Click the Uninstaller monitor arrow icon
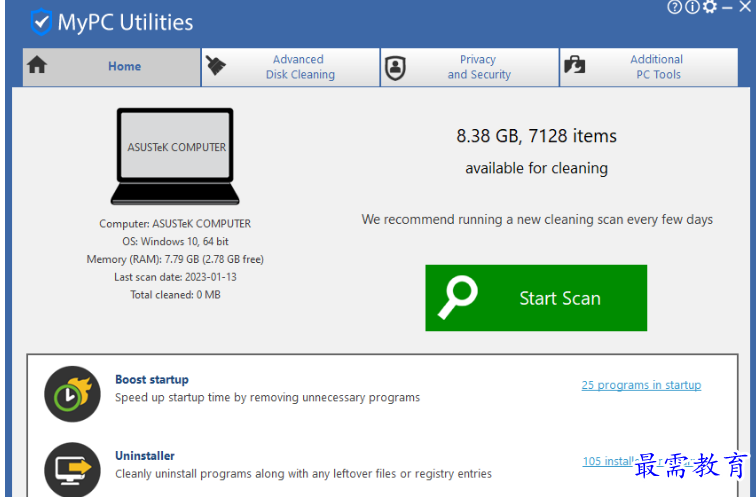Viewport: 756px width, 497px height. (72, 470)
